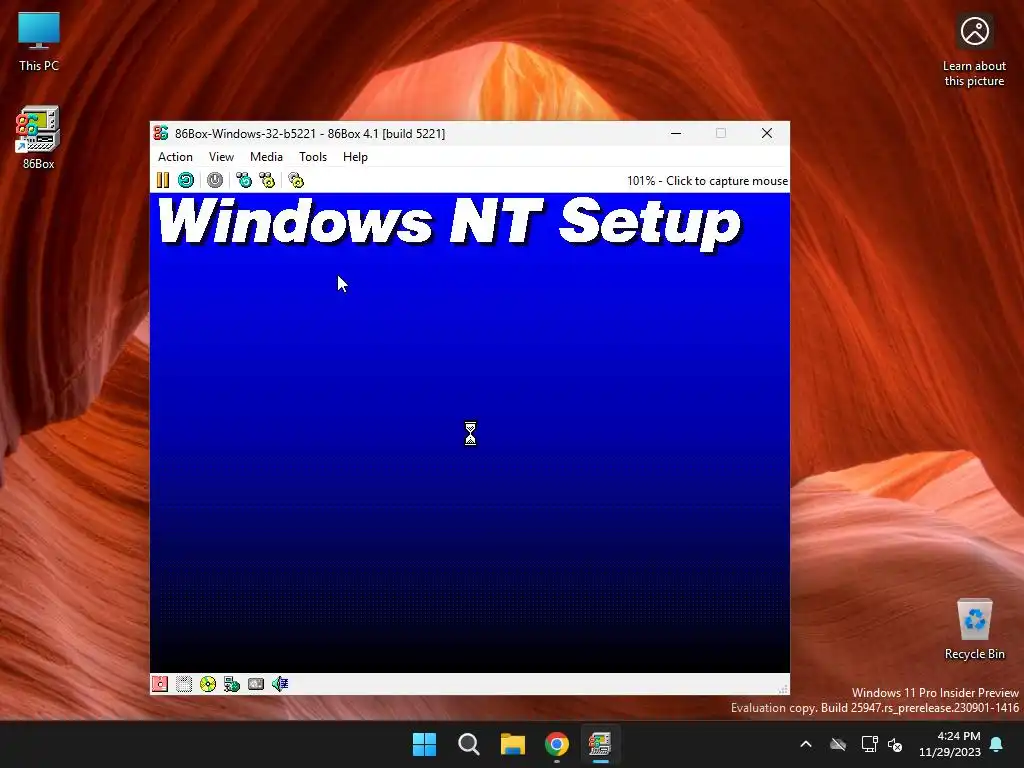Open the Media menu
Image resolution: width=1024 pixels, height=768 pixels.
[266, 157]
